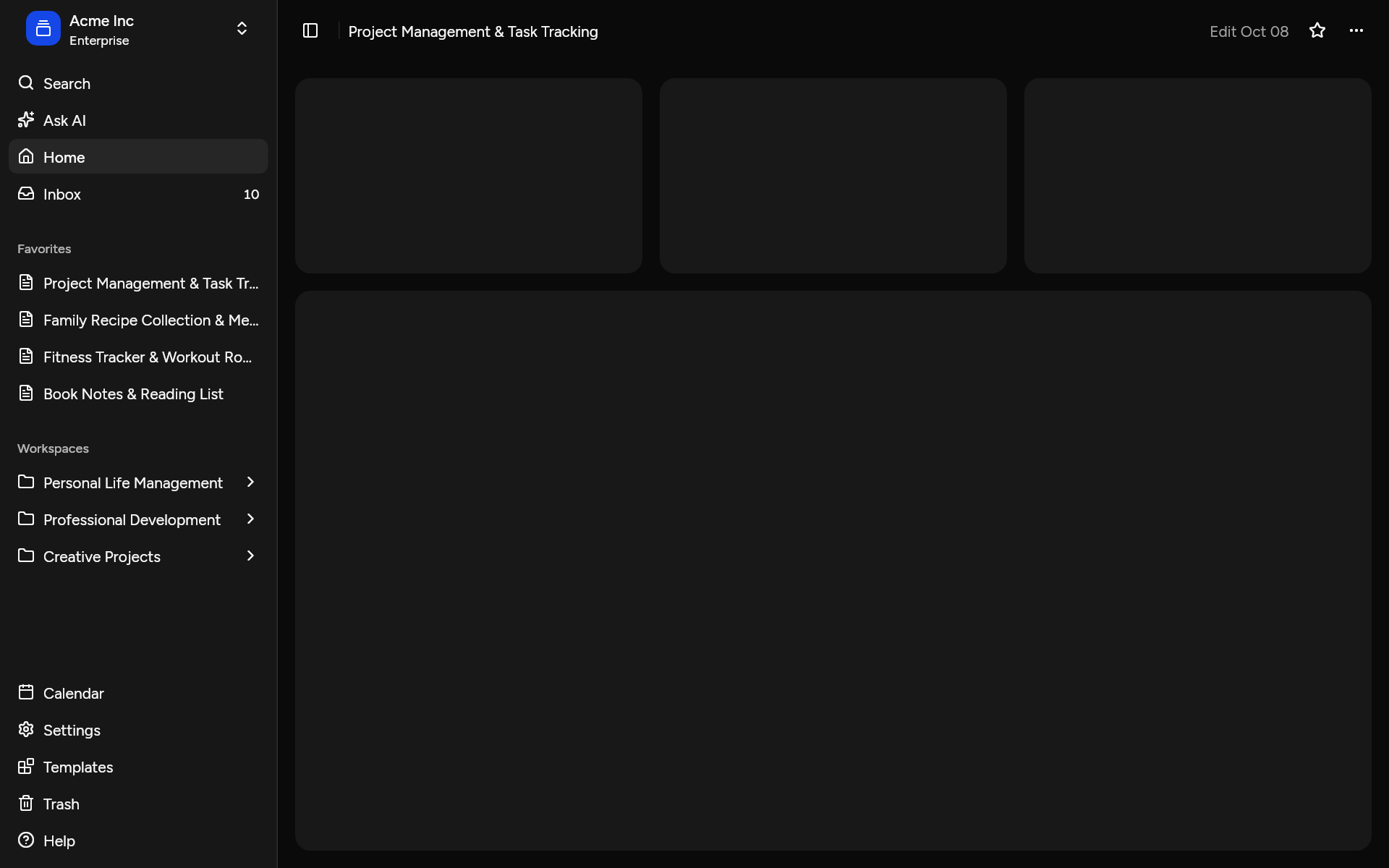Open Calendar from the sidebar
The image size is (1389, 868).
[x=138, y=693]
